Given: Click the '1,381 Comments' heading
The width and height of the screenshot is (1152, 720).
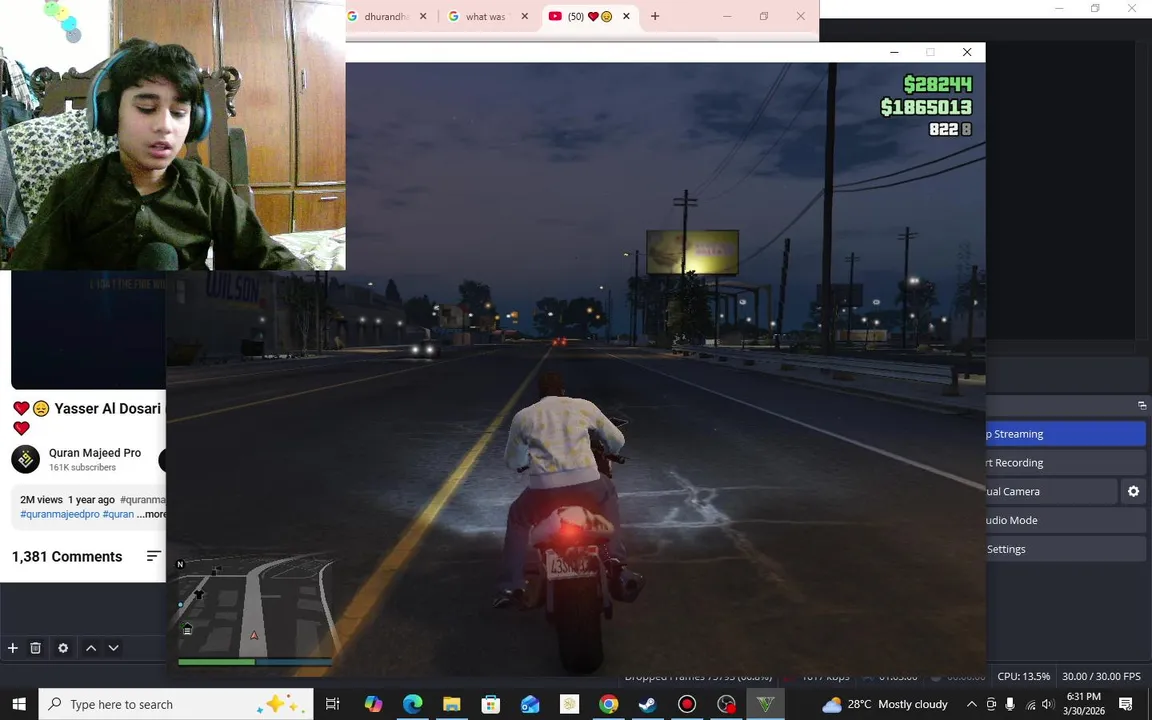Looking at the screenshot, I should pos(67,556).
